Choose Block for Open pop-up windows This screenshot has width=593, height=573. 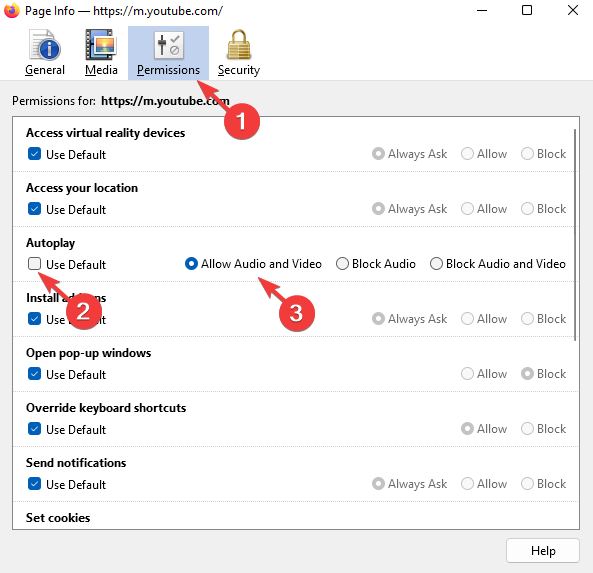[x=528, y=374]
